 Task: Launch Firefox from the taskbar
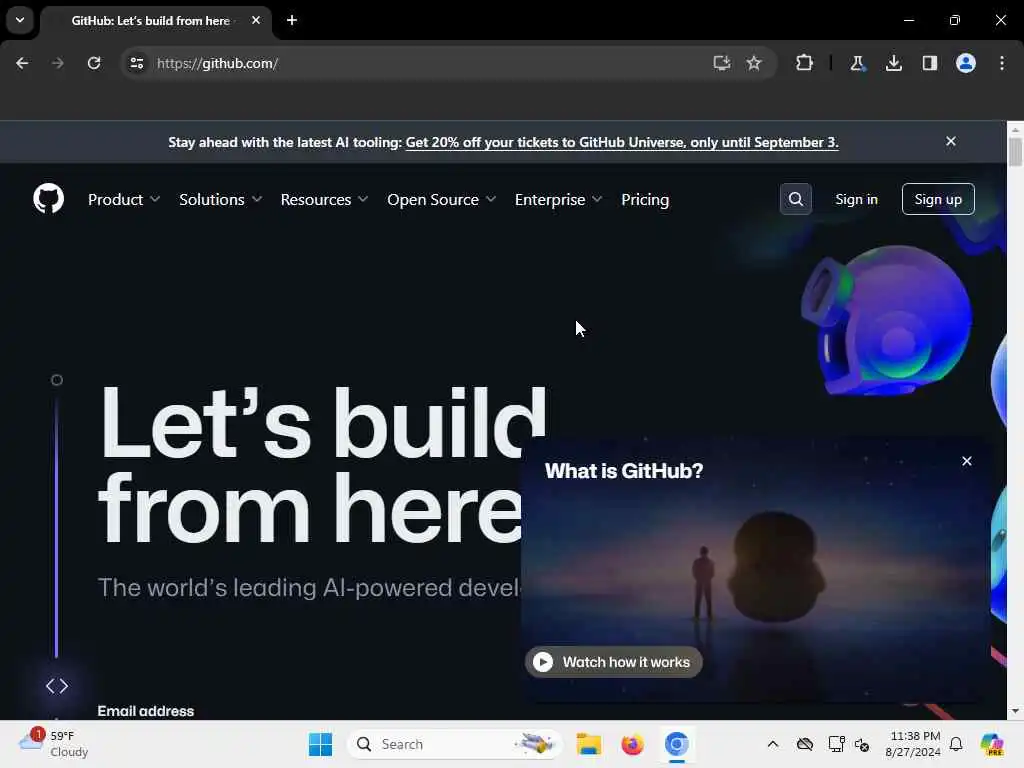coord(632,744)
